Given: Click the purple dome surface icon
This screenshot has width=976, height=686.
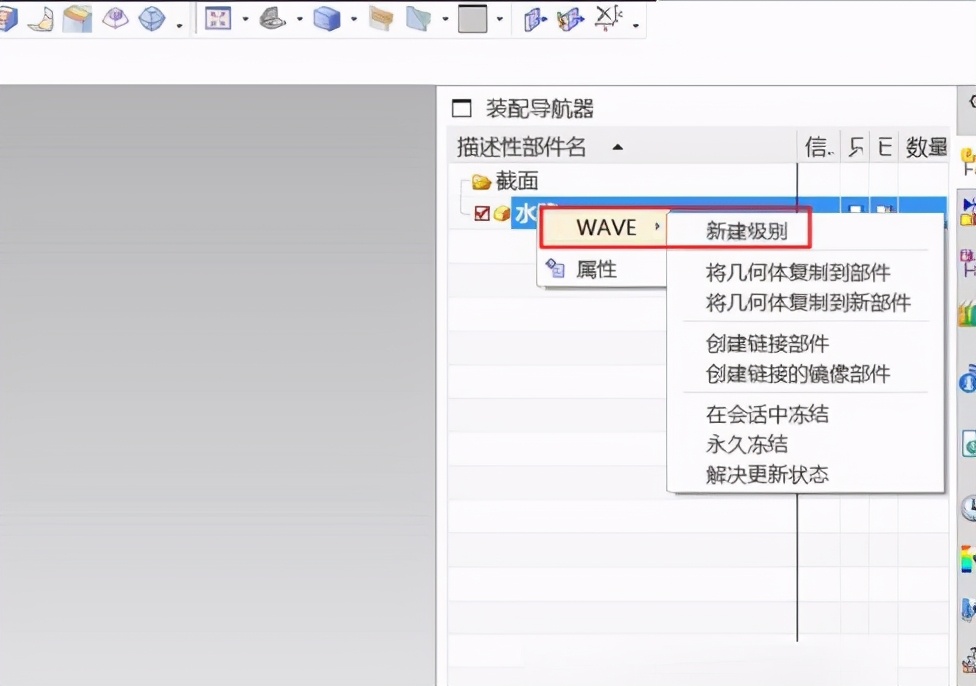Looking at the screenshot, I should tap(115, 18).
